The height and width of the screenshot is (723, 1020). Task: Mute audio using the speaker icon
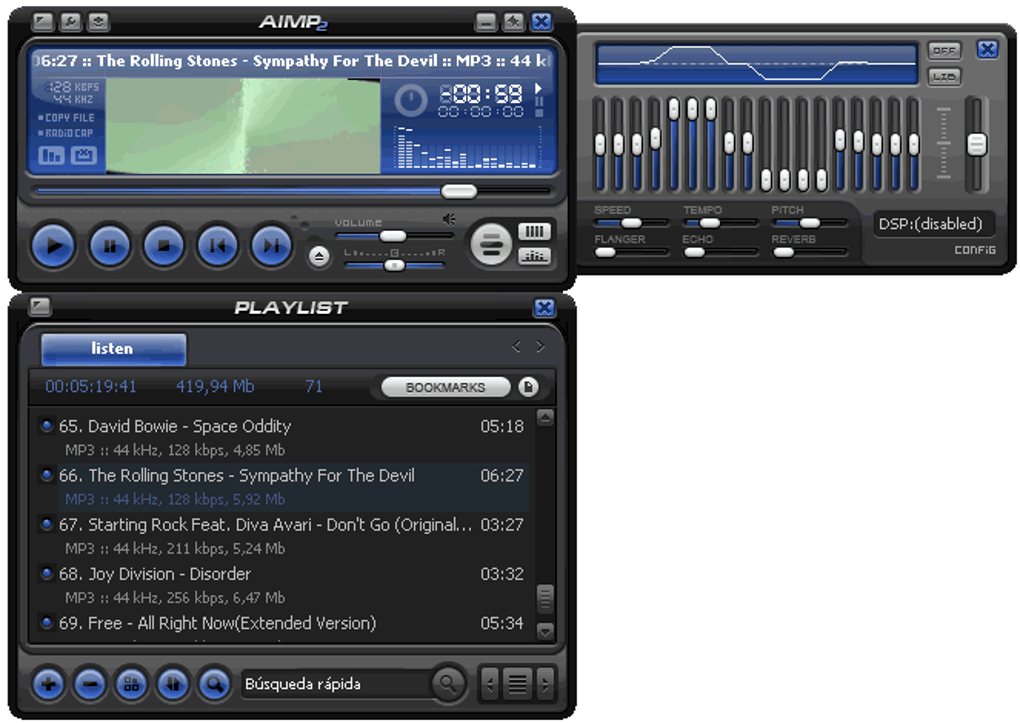[x=449, y=219]
